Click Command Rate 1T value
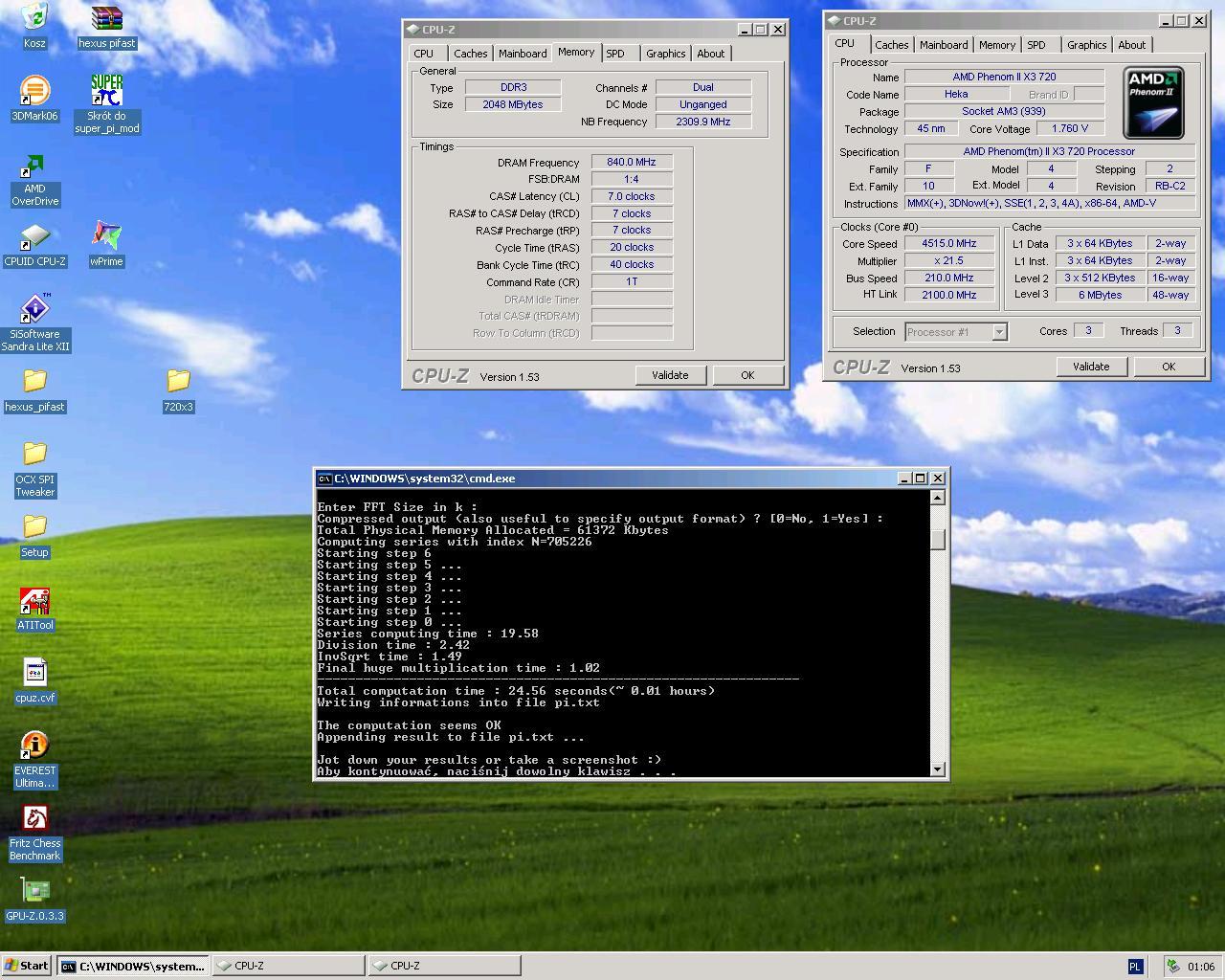Viewport: 1225px width, 980px height. (632, 282)
